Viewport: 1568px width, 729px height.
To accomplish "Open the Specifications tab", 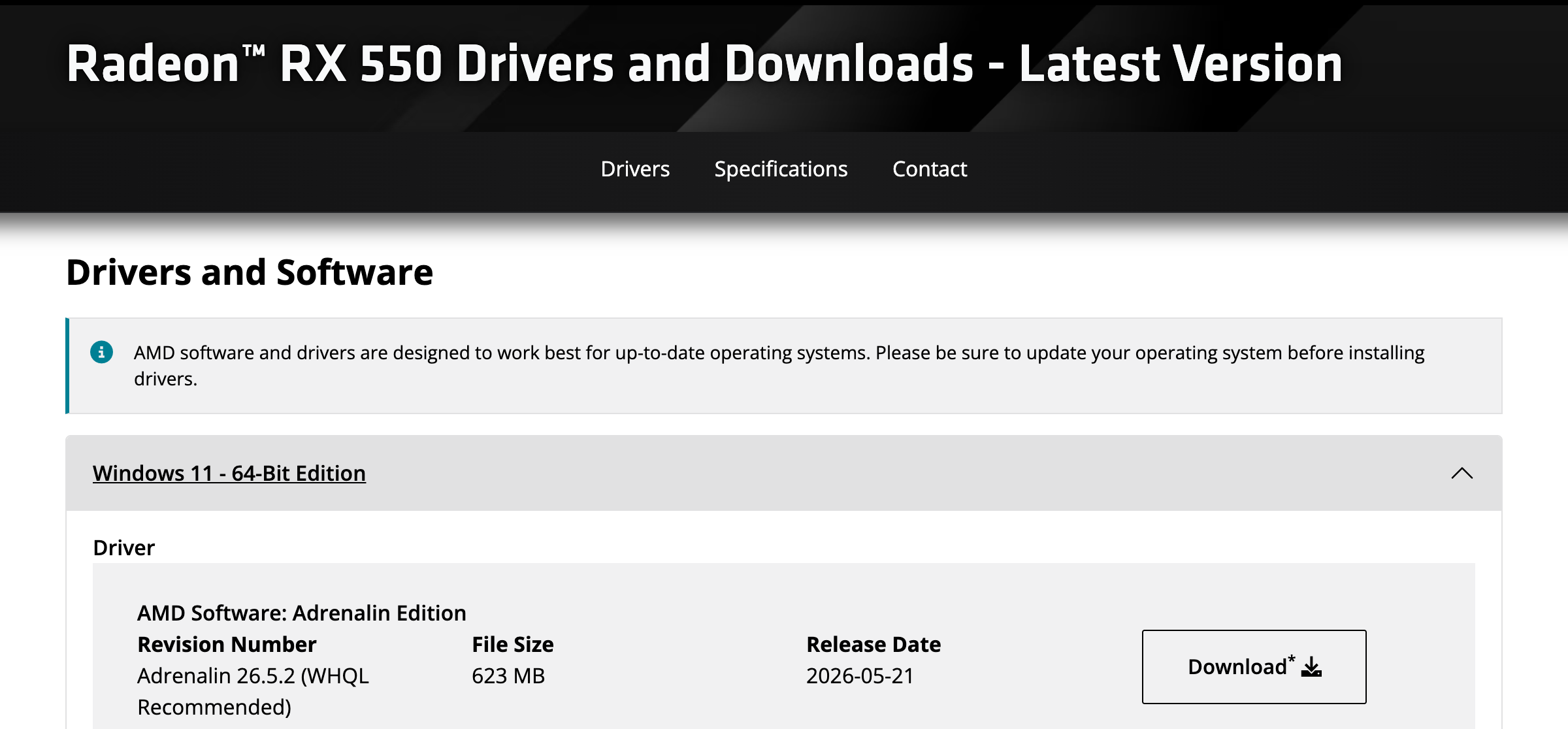I will [x=781, y=169].
